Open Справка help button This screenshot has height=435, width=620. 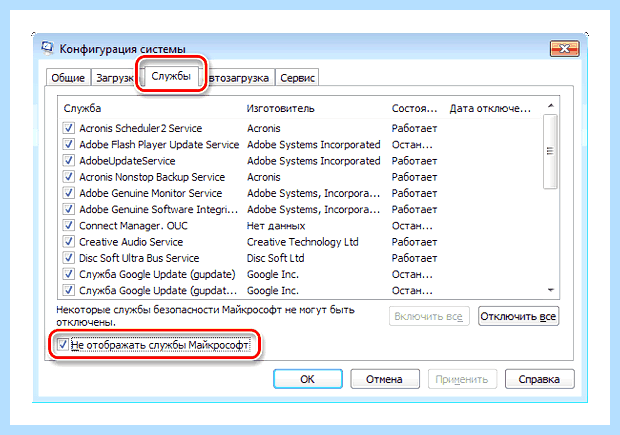[539, 379]
